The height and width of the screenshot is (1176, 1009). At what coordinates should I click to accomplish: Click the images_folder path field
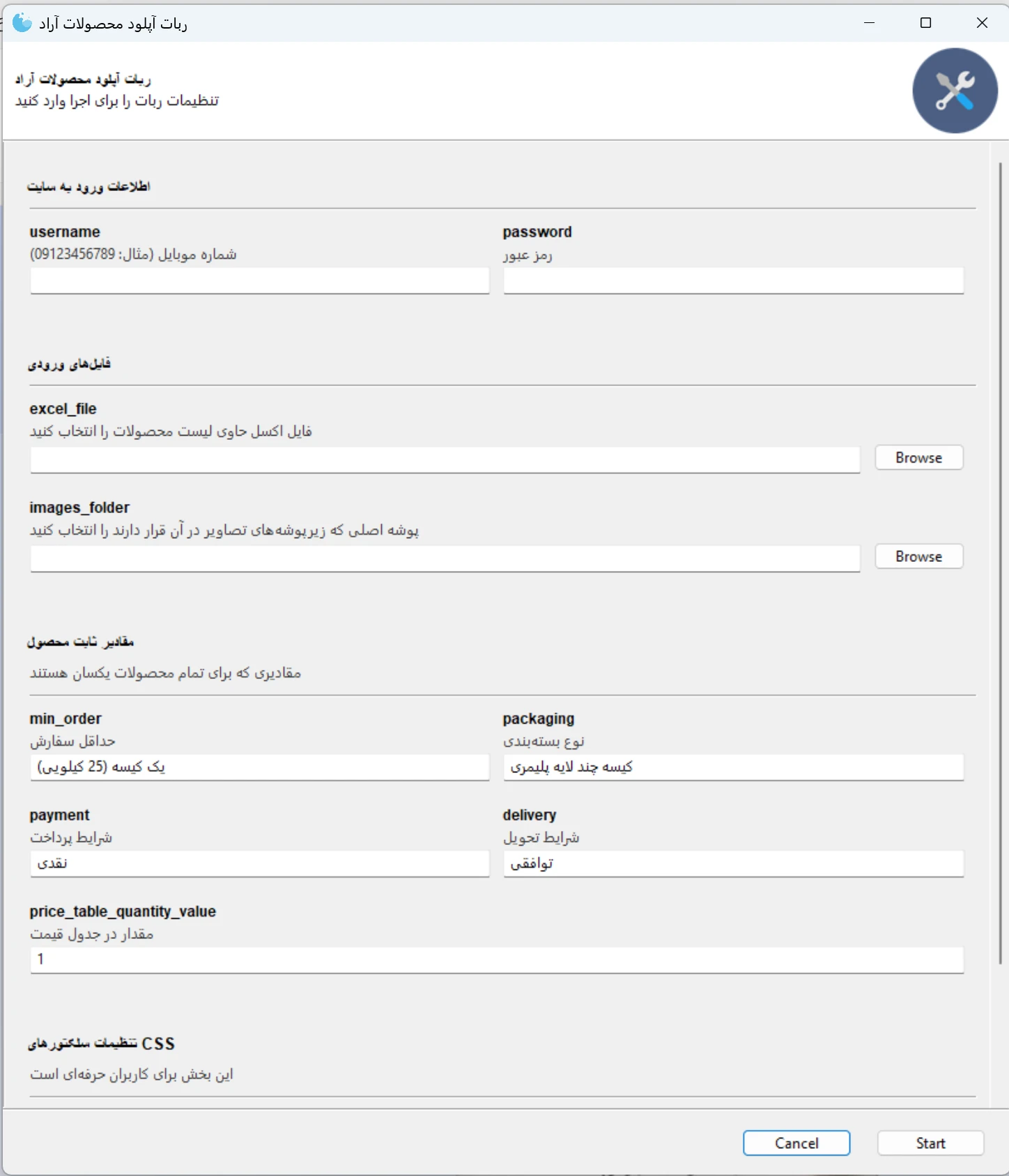445,559
